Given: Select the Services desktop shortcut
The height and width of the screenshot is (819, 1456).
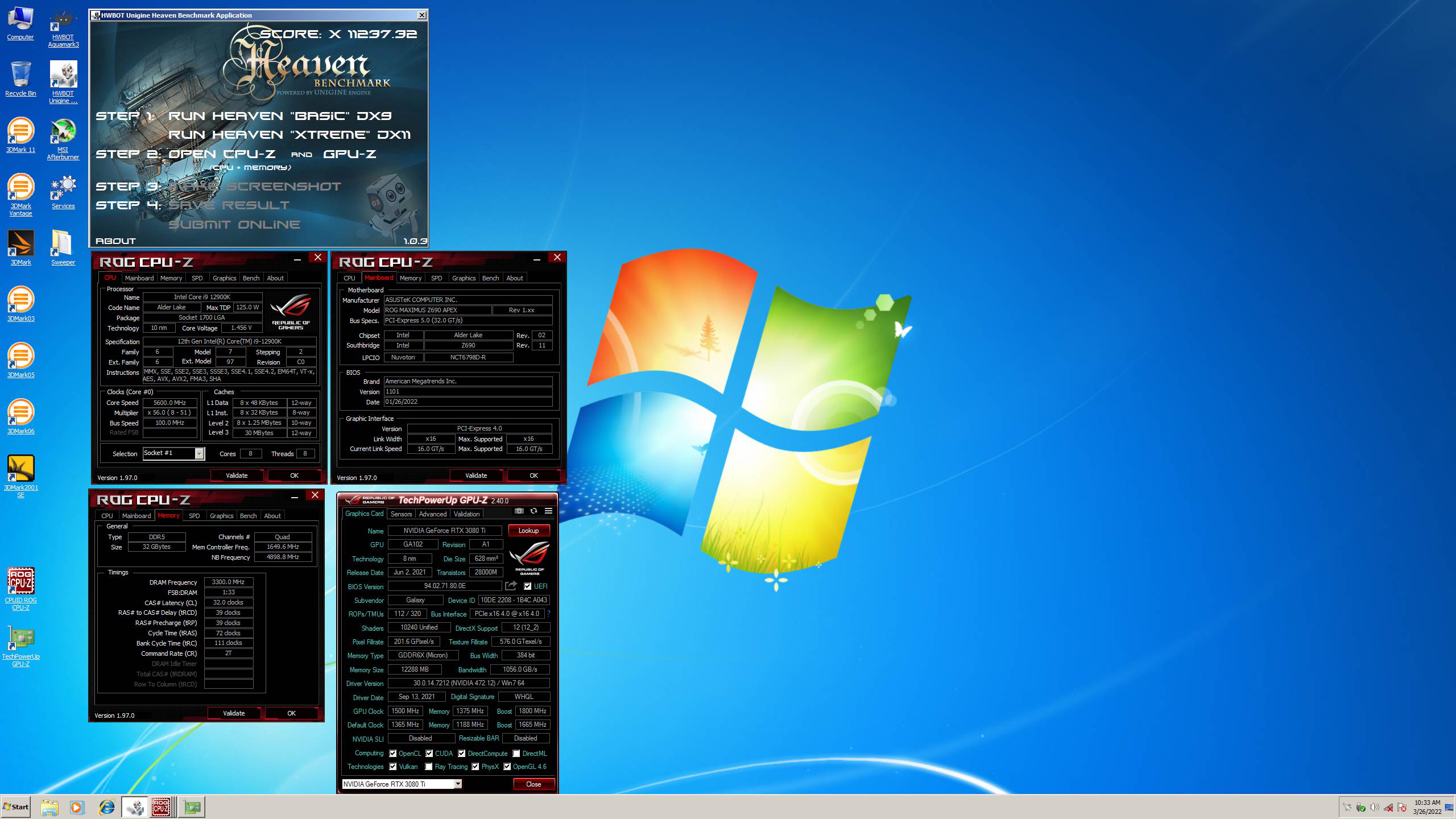Looking at the screenshot, I should point(63,192).
